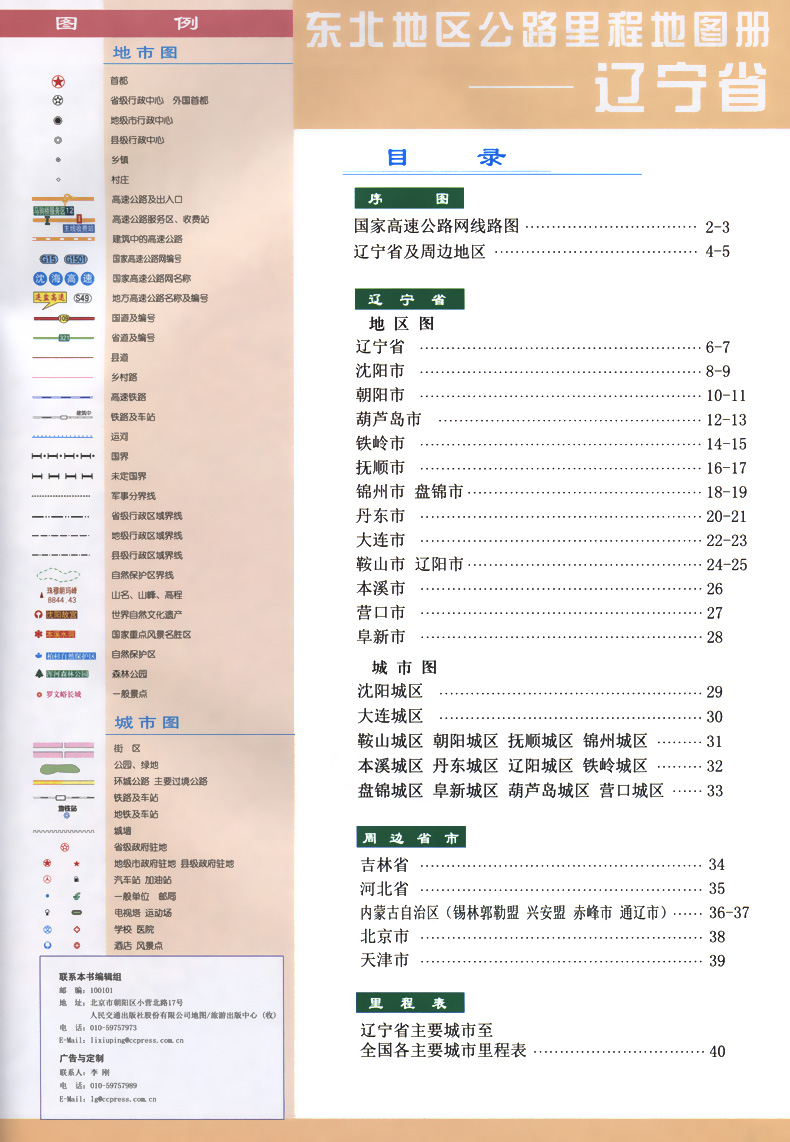
Task: Click the 北京市 38 entry
Action: (542, 937)
